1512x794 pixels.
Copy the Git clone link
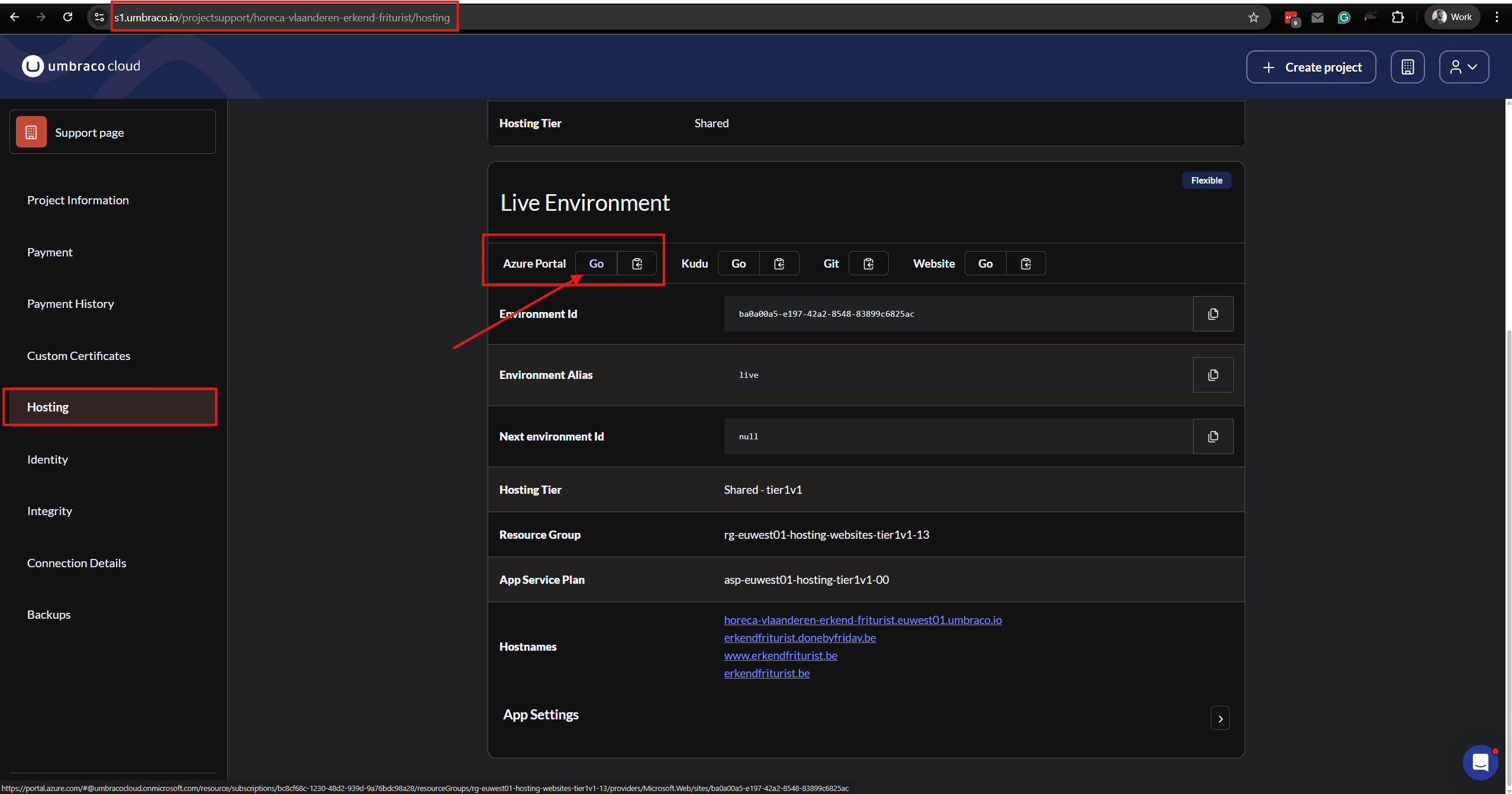tap(868, 263)
